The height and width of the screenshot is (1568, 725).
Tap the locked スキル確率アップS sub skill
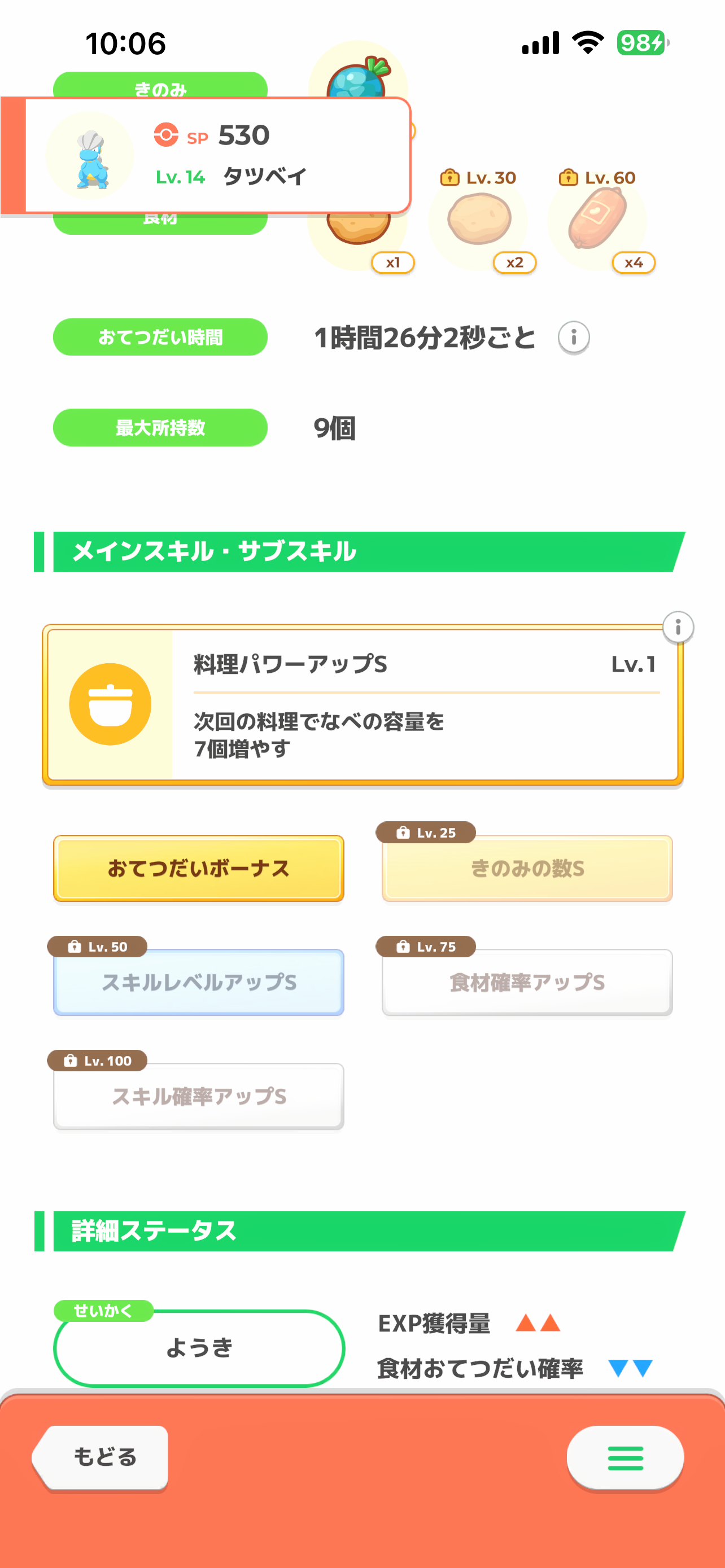point(198,1096)
